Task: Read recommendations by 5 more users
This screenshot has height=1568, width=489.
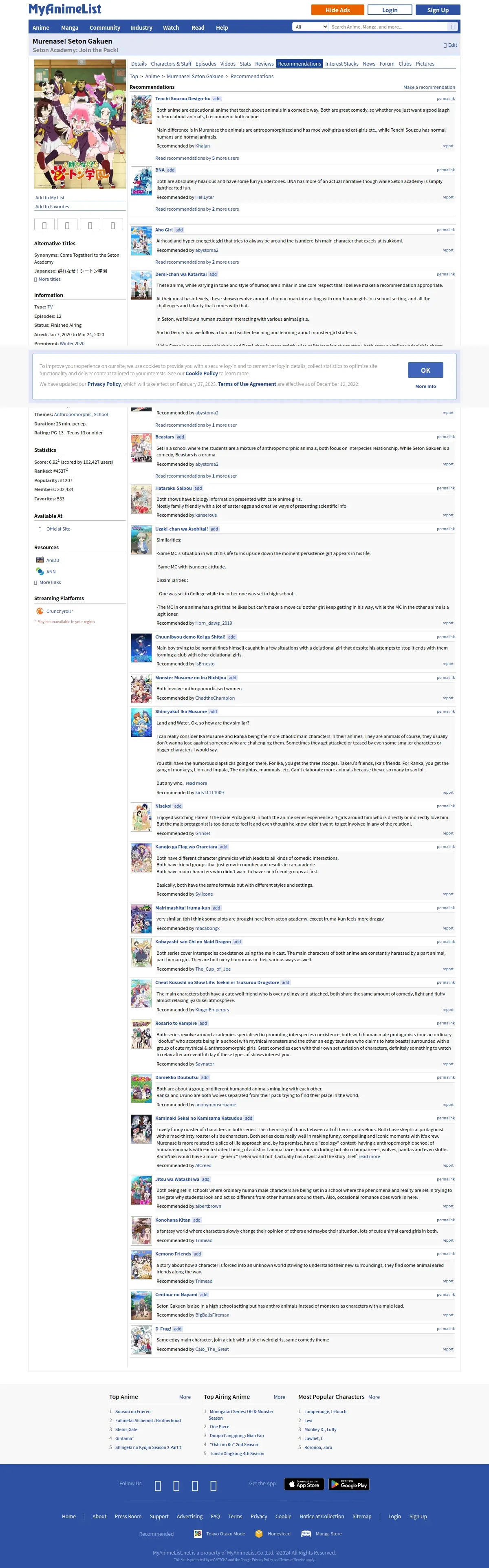Action: [197, 158]
